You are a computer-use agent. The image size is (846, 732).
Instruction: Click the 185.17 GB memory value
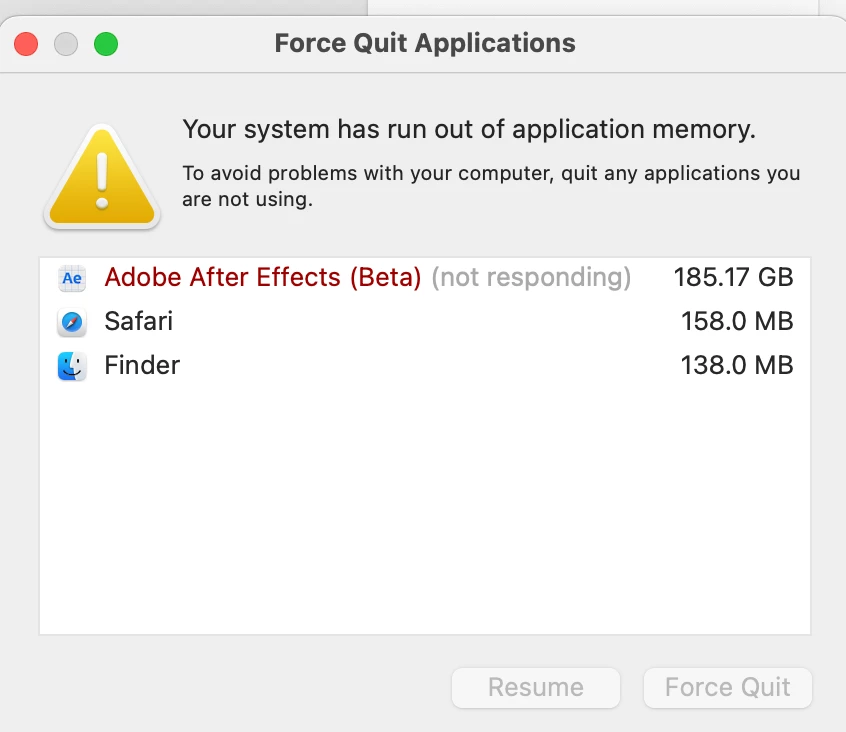coord(733,278)
